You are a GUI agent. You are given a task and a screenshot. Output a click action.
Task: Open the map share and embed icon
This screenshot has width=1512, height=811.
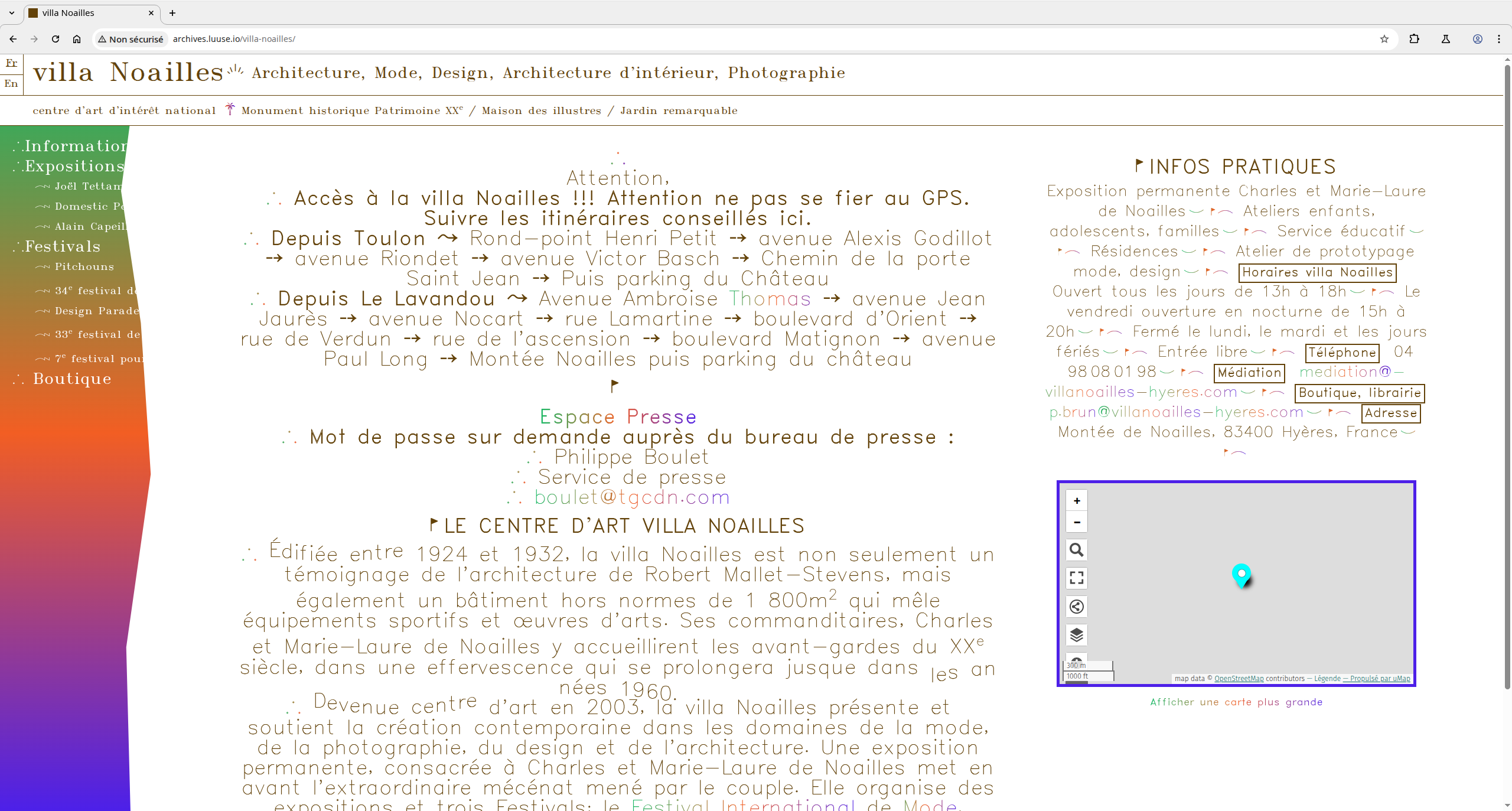click(1077, 607)
